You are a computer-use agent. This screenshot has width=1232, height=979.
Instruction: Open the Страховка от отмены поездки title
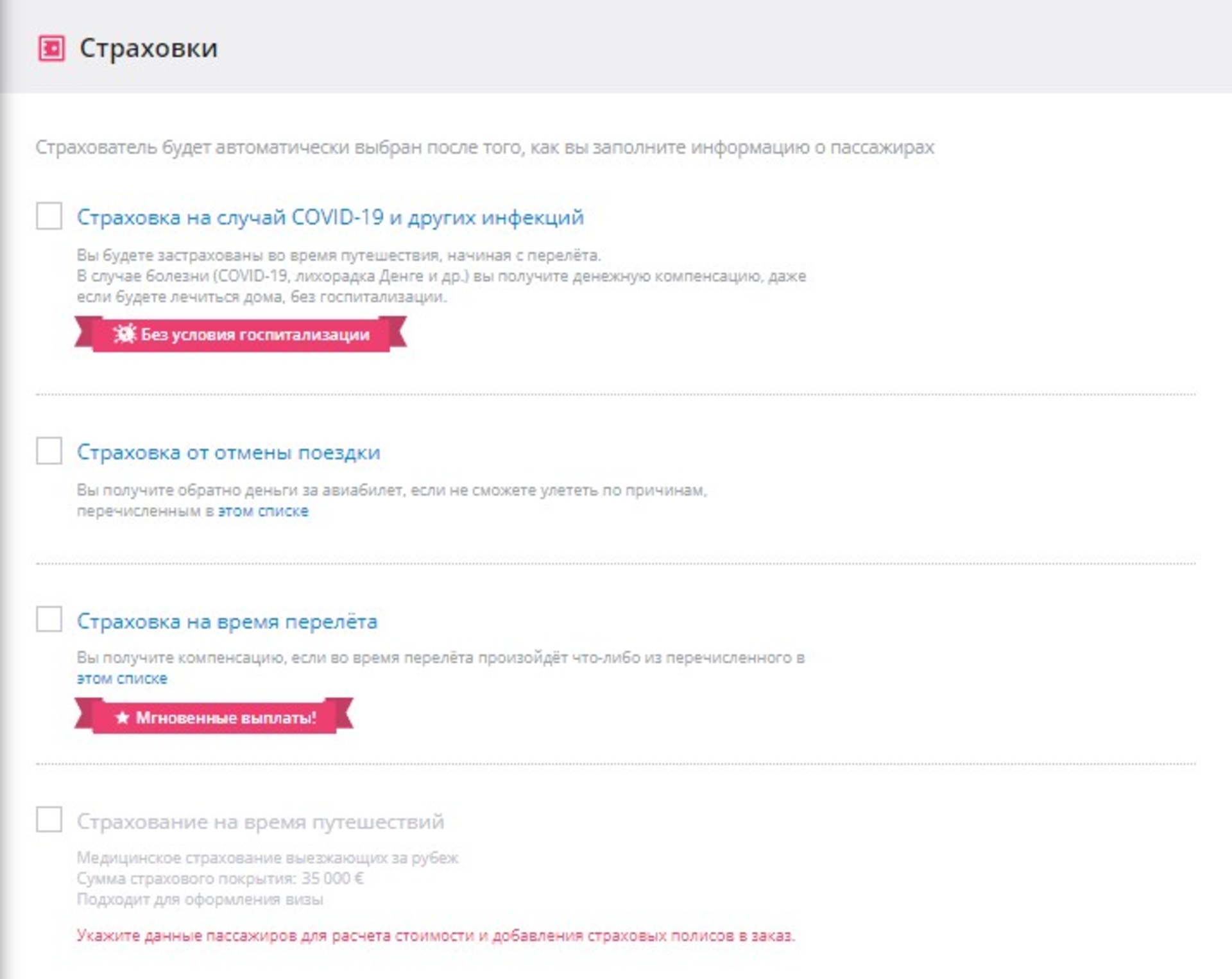tap(228, 452)
